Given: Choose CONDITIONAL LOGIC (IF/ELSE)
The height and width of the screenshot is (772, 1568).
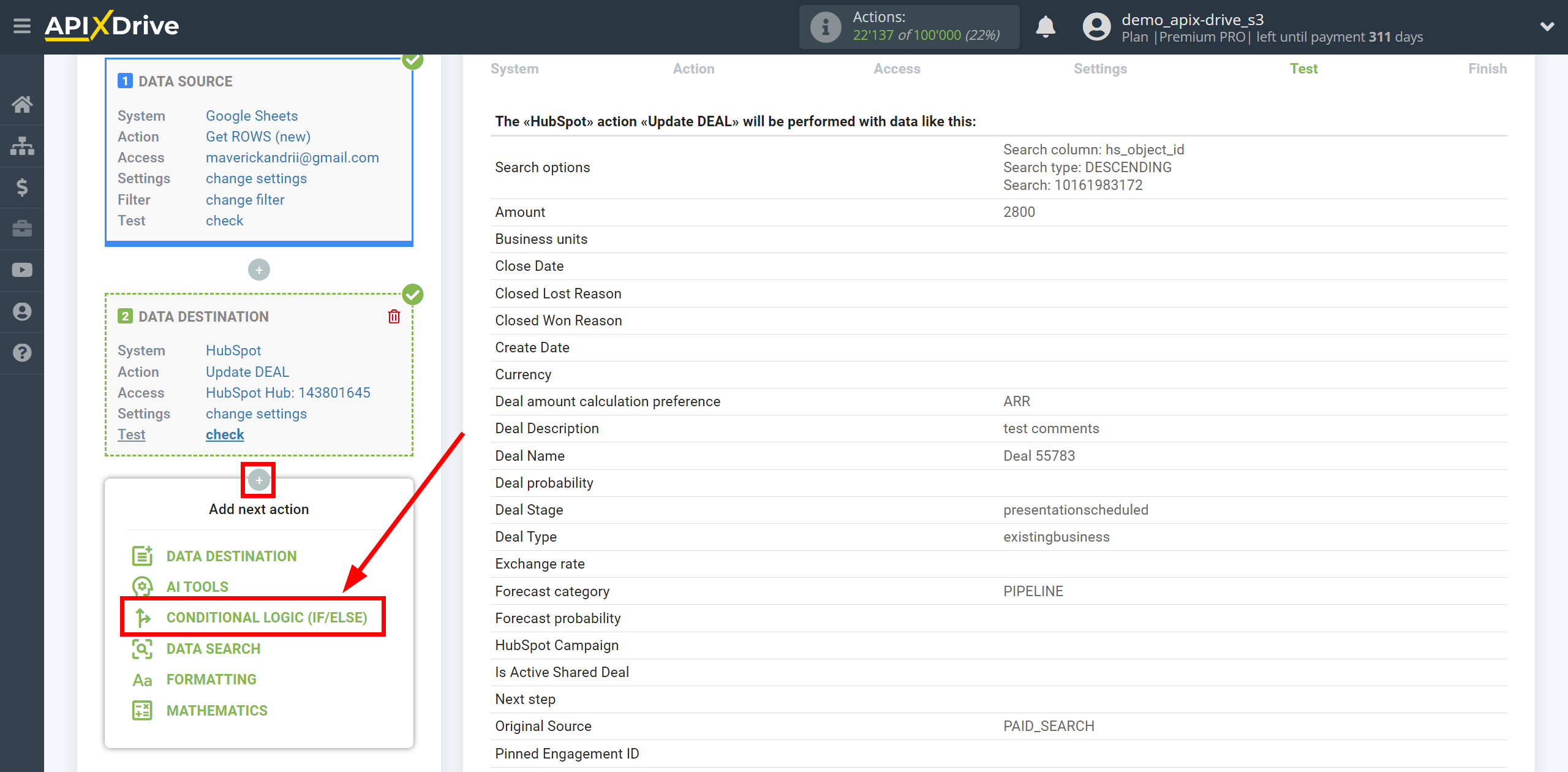Looking at the screenshot, I should (267, 617).
